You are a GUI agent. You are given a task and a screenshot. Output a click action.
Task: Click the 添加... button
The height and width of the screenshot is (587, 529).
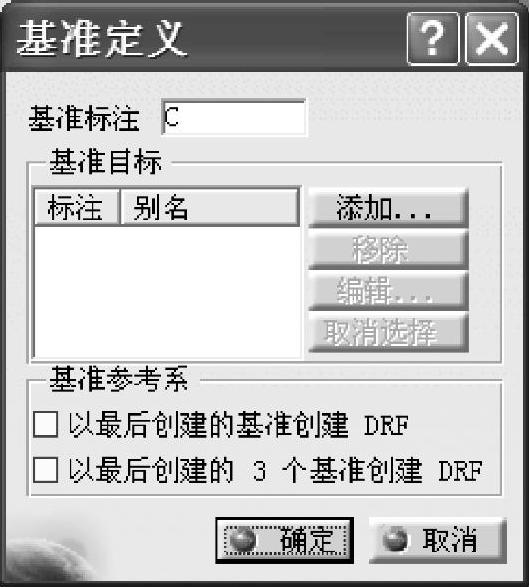(389, 208)
